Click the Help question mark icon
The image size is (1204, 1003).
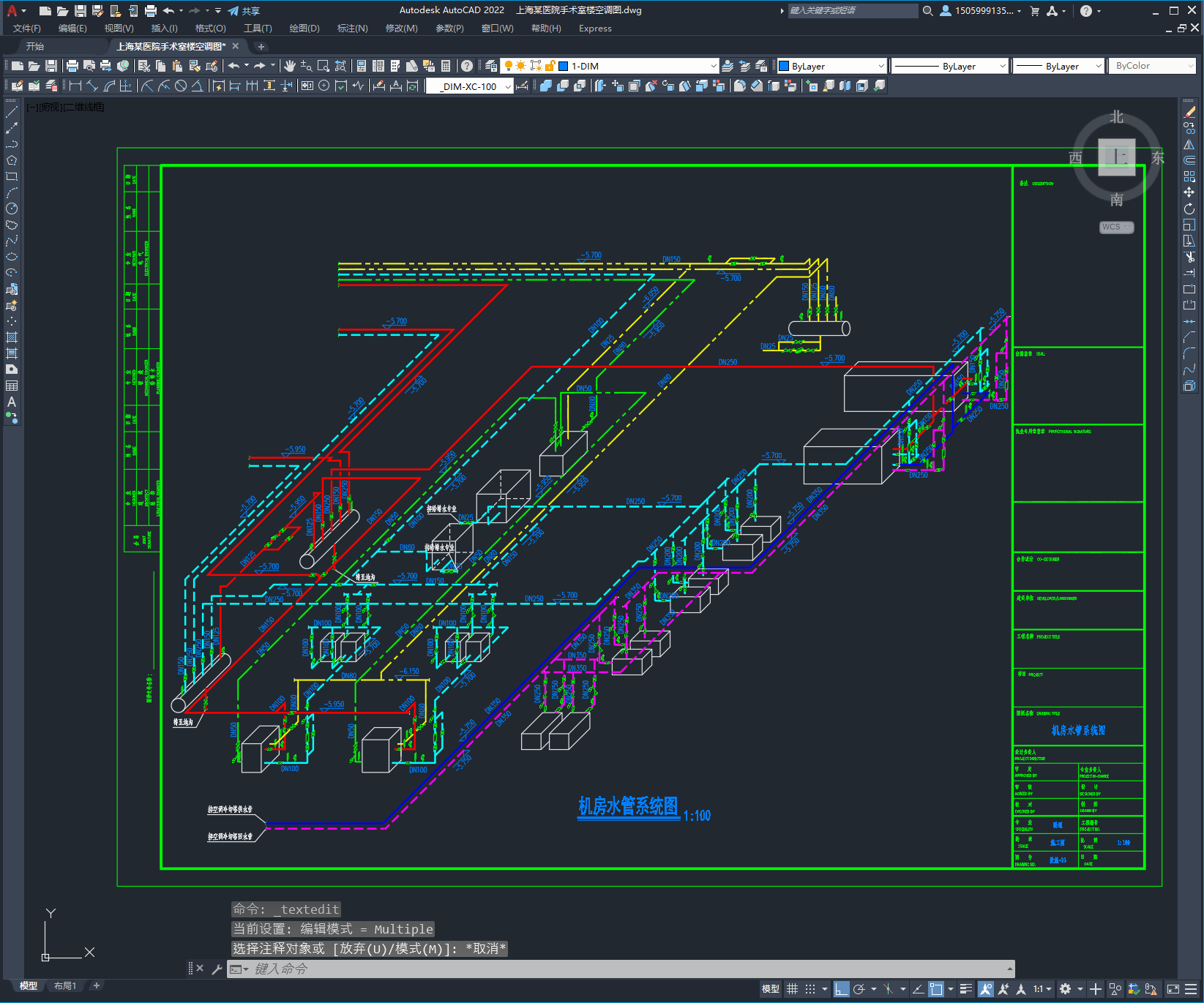467,66
